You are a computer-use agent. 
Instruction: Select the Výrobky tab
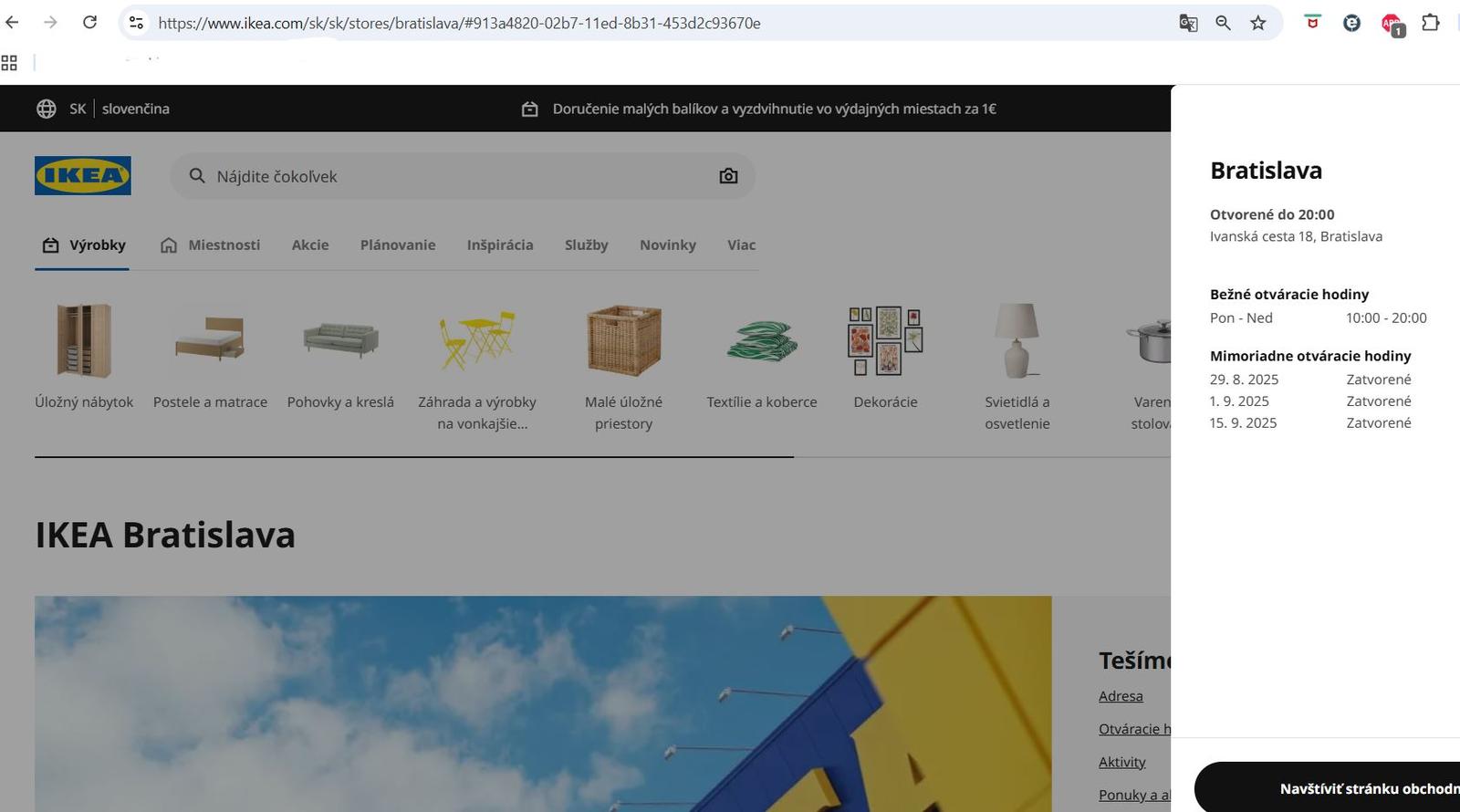click(84, 245)
